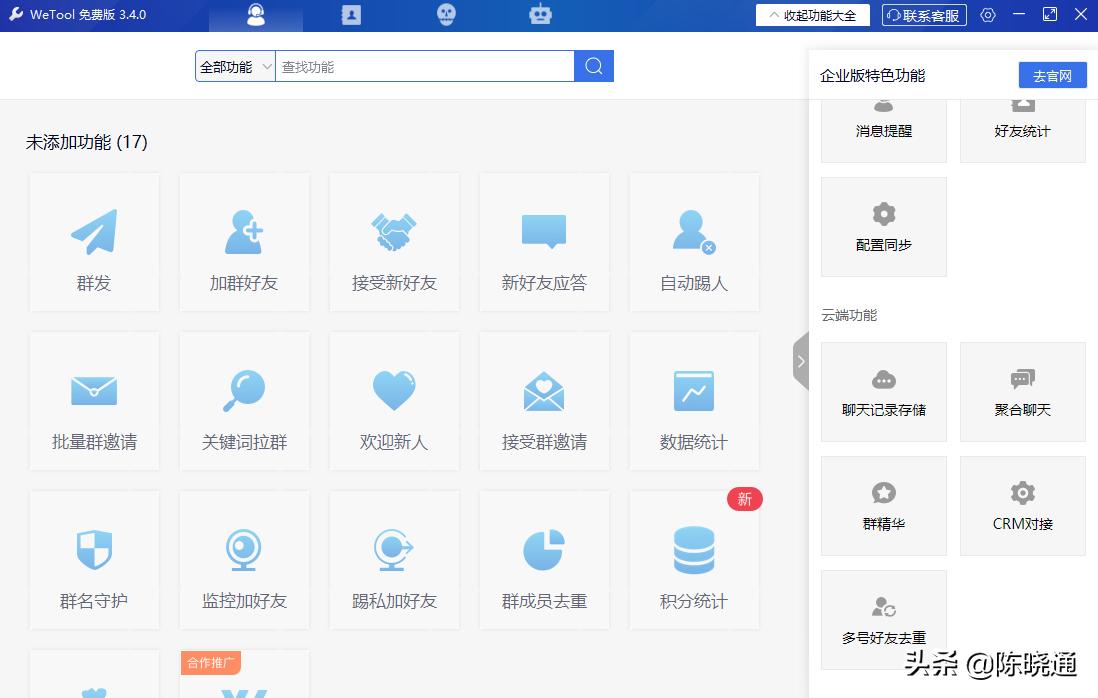Open the 积分统计 database tile
The width and height of the screenshot is (1098, 698).
pos(694,560)
